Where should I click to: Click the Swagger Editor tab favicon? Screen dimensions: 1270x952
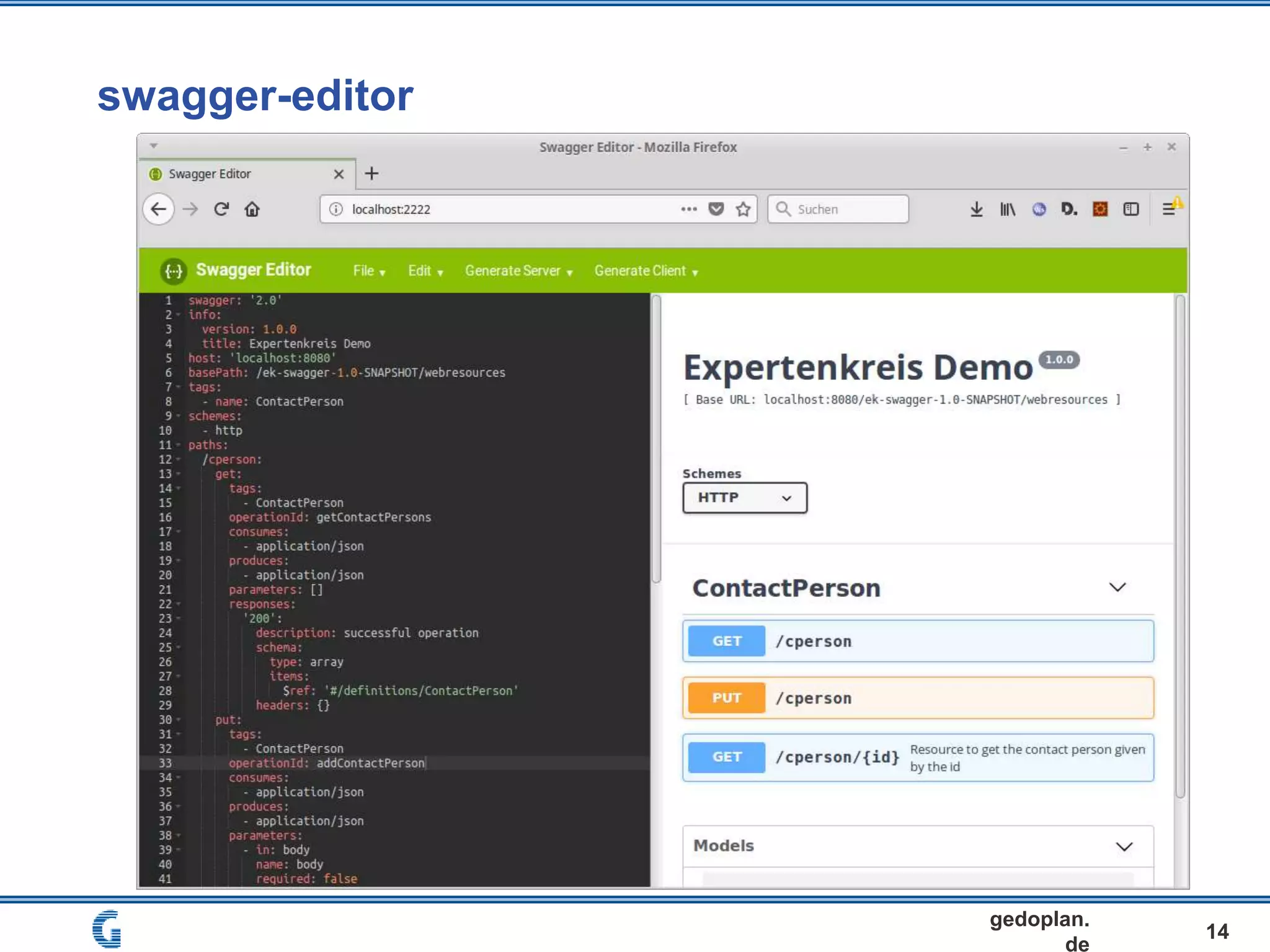pos(156,174)
